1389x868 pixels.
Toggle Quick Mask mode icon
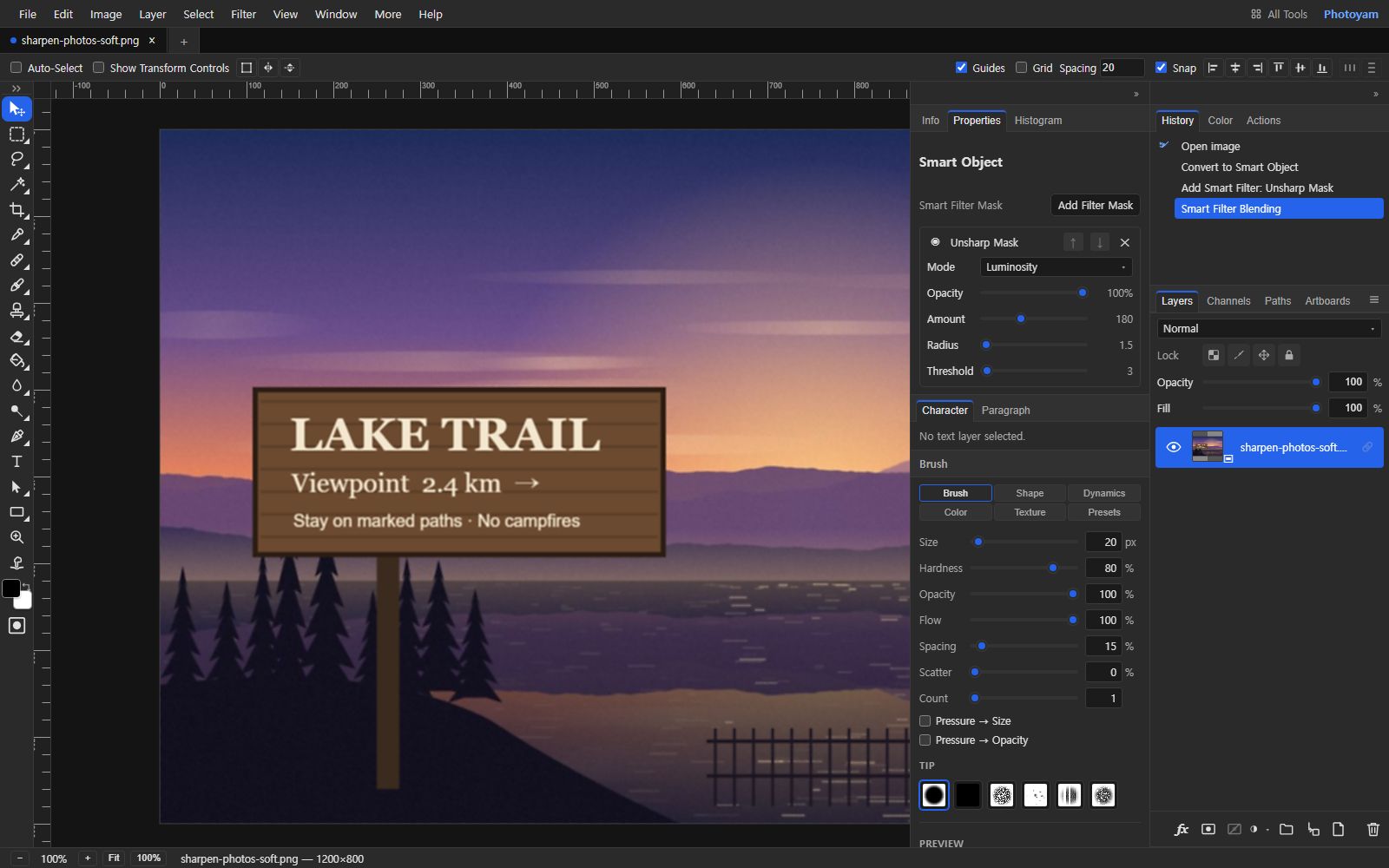pyautogui.click(x=16, y=626)
